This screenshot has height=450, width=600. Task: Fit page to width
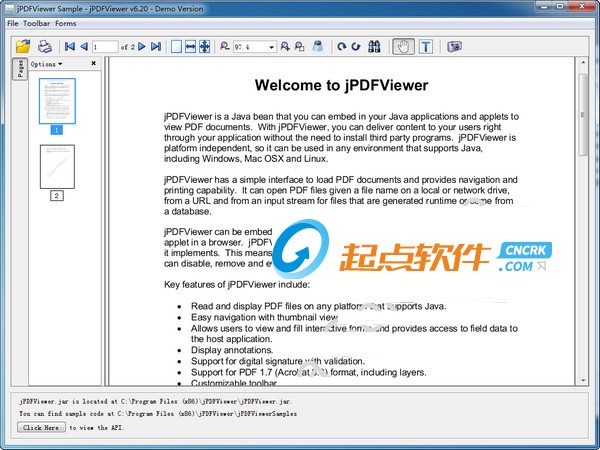coord(190,47)
